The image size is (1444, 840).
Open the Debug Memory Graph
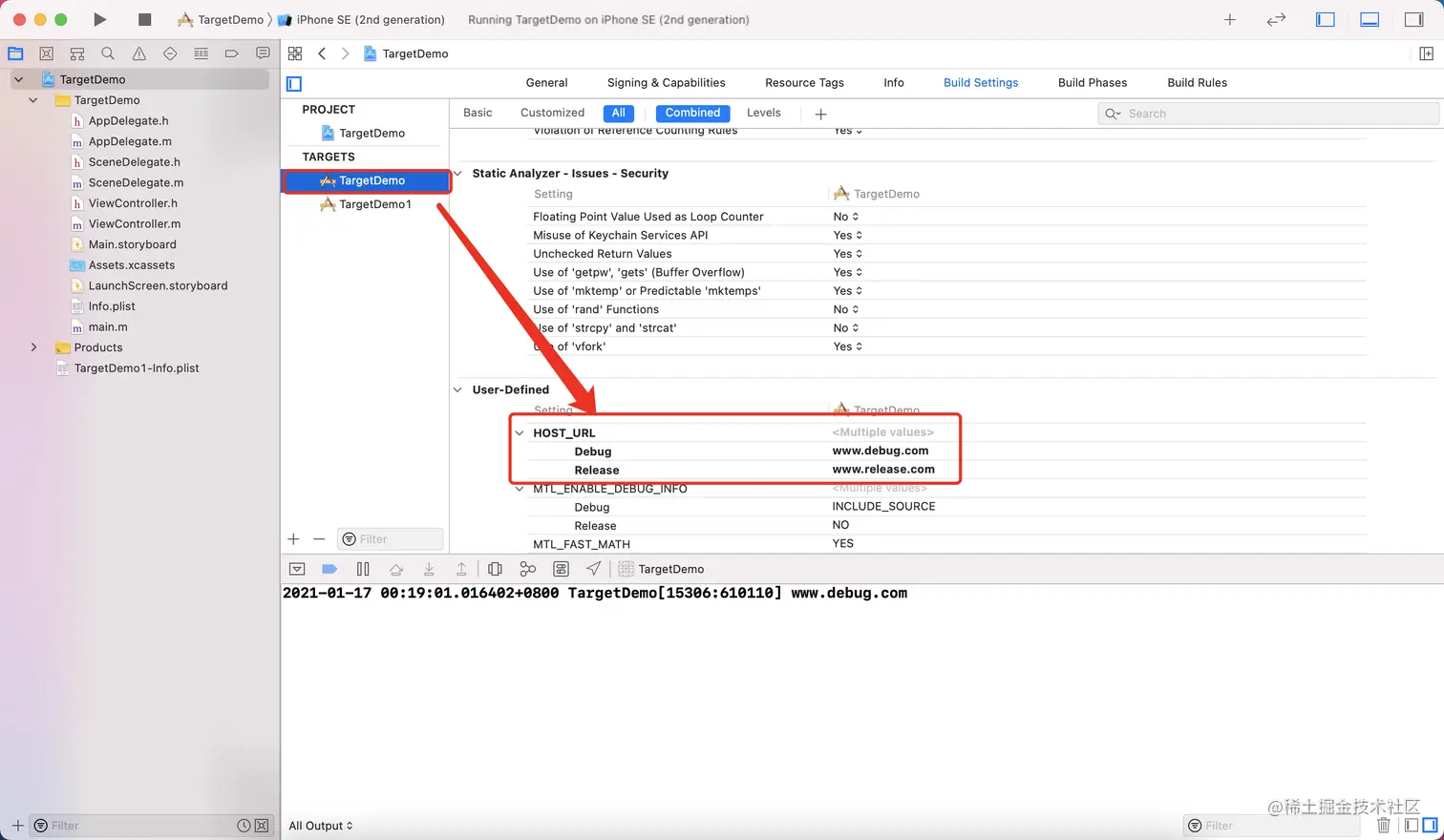(527, 569)
